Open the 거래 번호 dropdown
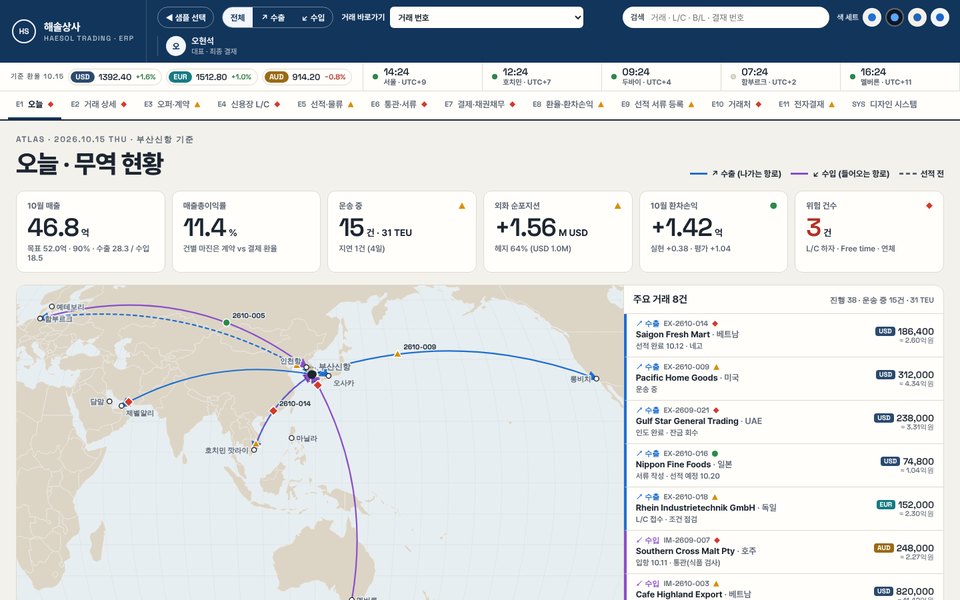 487,18
